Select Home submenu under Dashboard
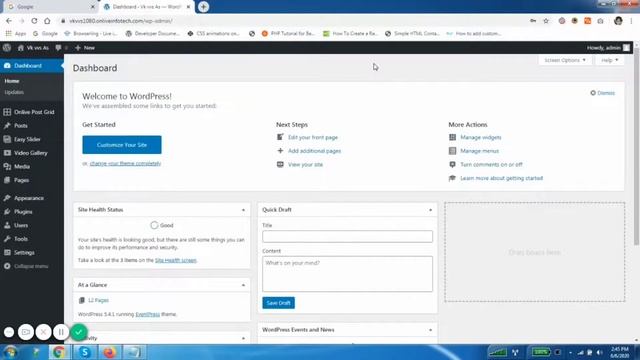 [x=12, y=81]
